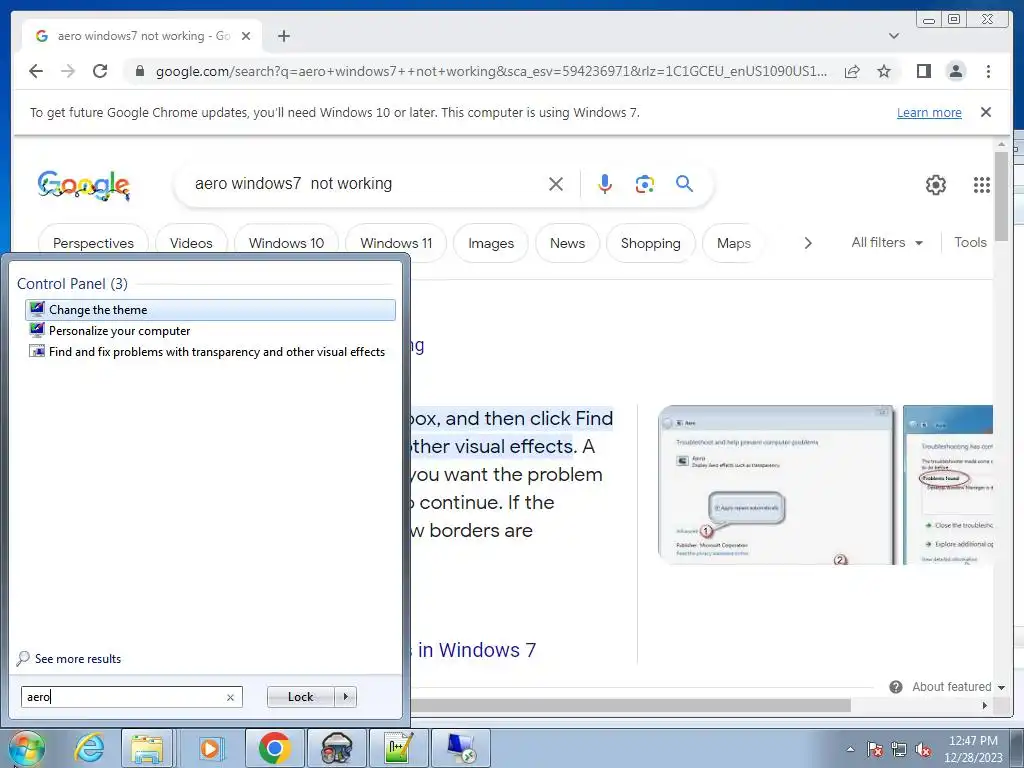This screenshot has height=768, width=1024.
Task: Open Windows Explorer from taskbar
Action: pyautogui.click(x=147, y=748)
